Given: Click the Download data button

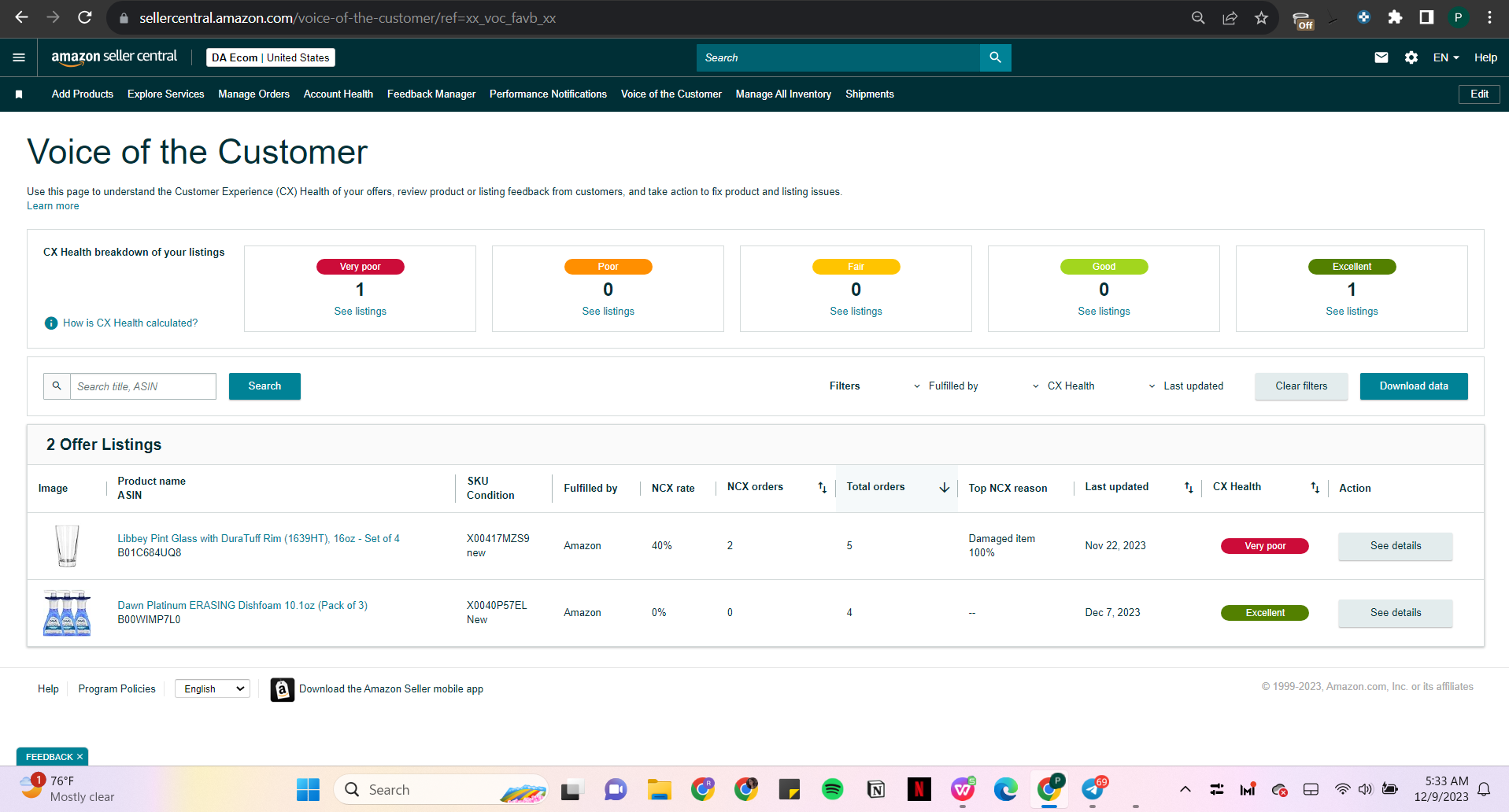Looking at the screenshot, I should click(1414, 386).
